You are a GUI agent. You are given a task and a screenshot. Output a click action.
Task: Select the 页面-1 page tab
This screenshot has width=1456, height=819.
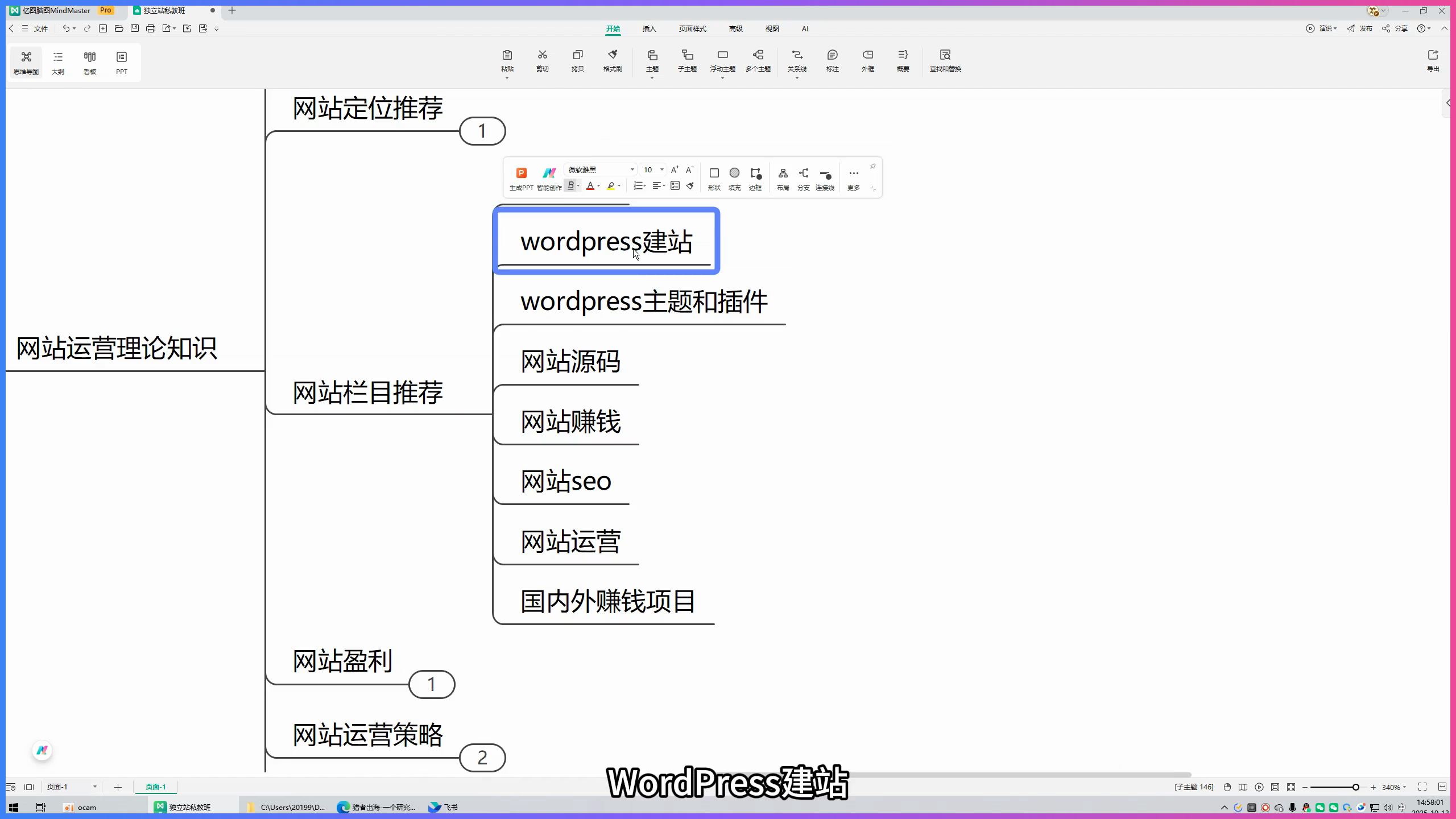156,787
